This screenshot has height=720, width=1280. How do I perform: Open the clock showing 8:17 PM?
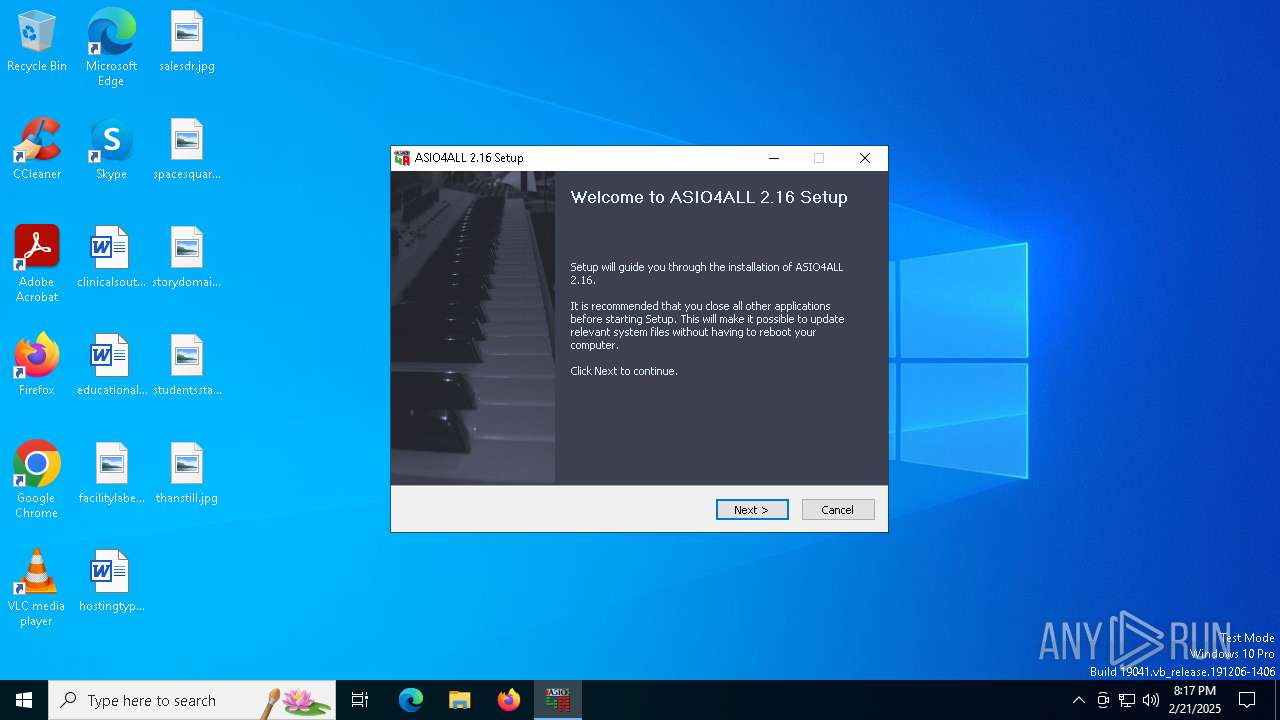coord(1195,700)
